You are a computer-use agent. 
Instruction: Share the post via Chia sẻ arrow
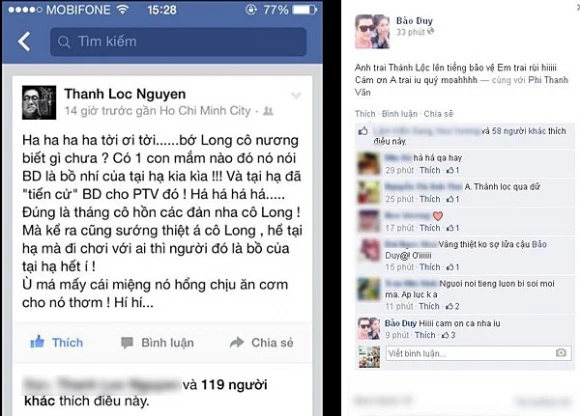pos(262,343)
